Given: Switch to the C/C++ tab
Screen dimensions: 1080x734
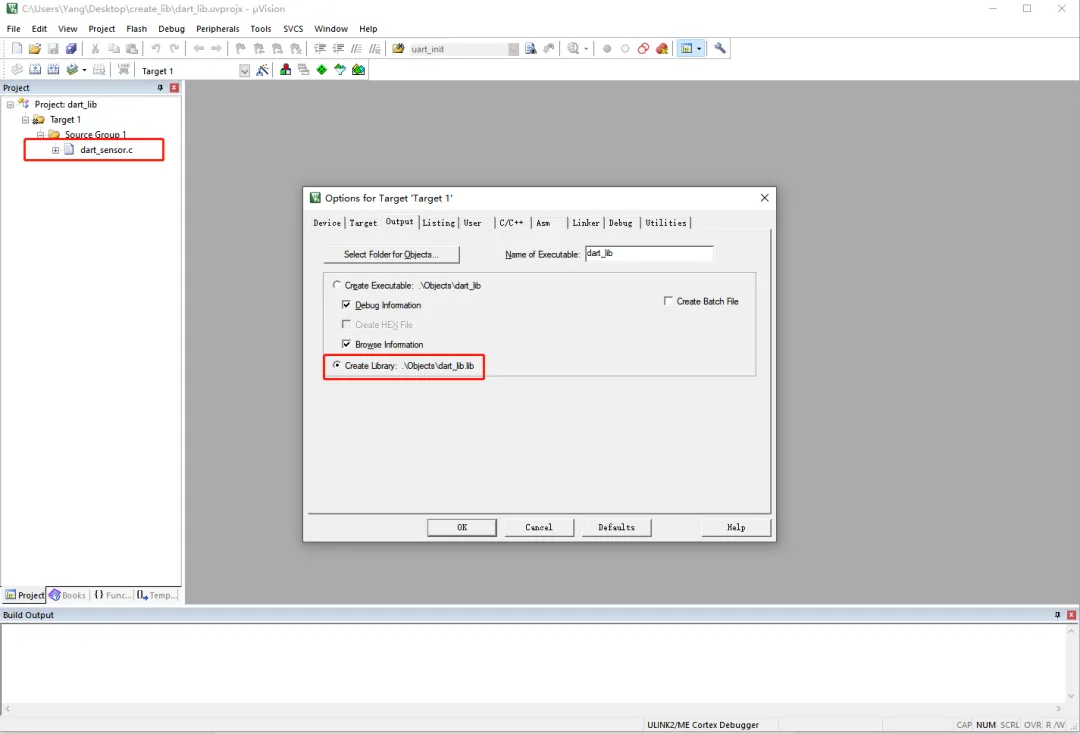Looking at the screenshot, I should 511,222.
